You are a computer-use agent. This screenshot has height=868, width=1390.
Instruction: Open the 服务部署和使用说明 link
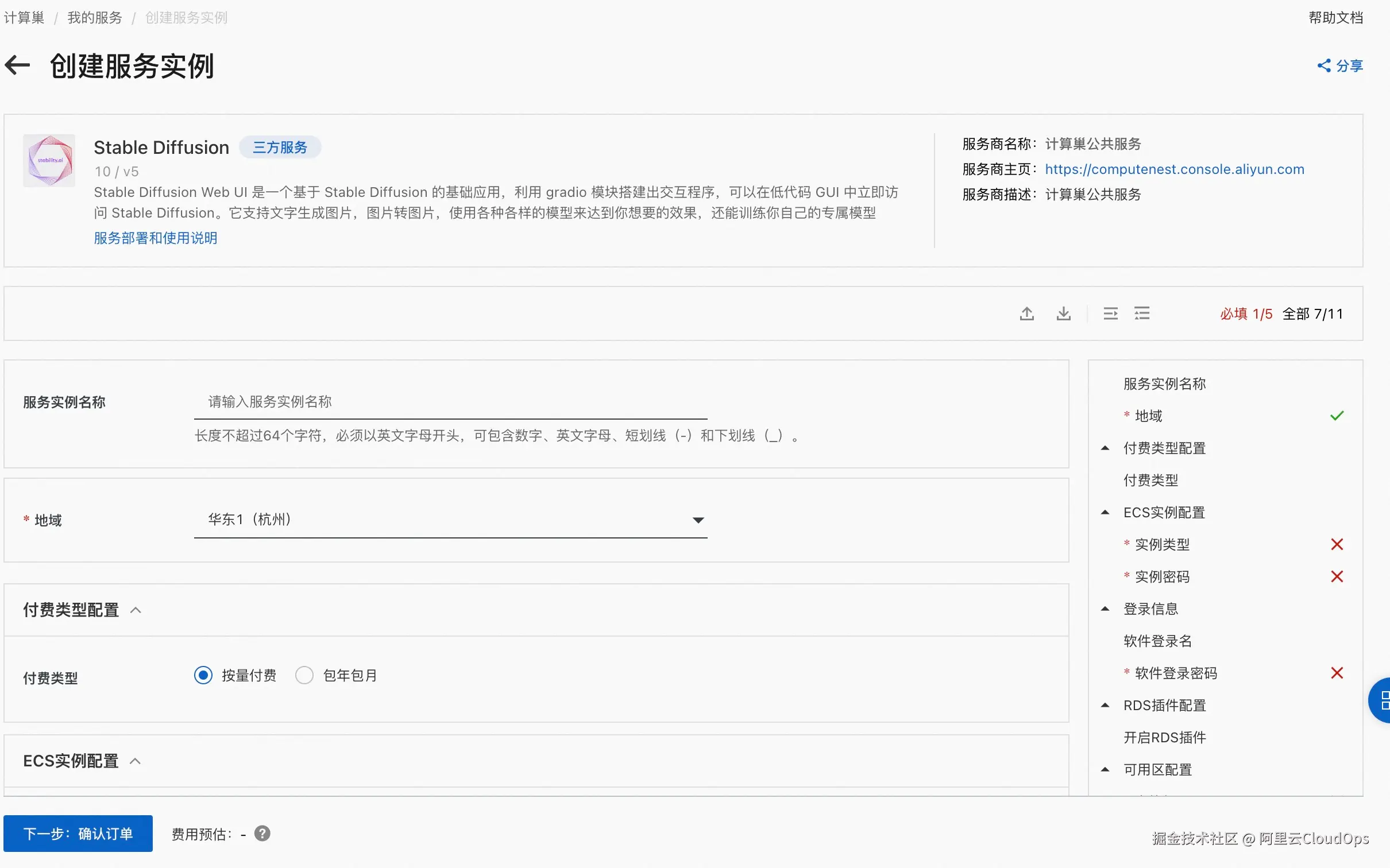tap(155, 238)
